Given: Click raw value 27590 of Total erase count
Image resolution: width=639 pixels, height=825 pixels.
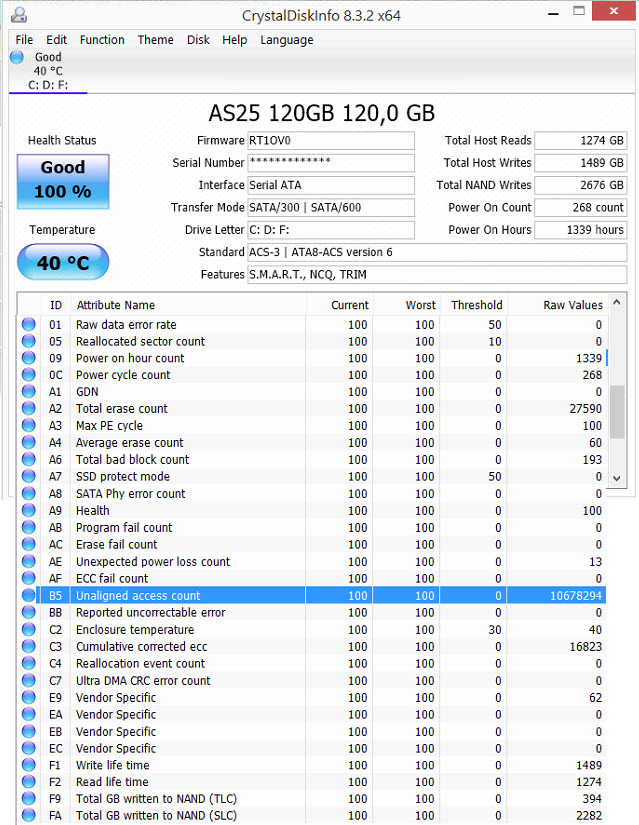Looking at the screenshot, I should point(585,409).
